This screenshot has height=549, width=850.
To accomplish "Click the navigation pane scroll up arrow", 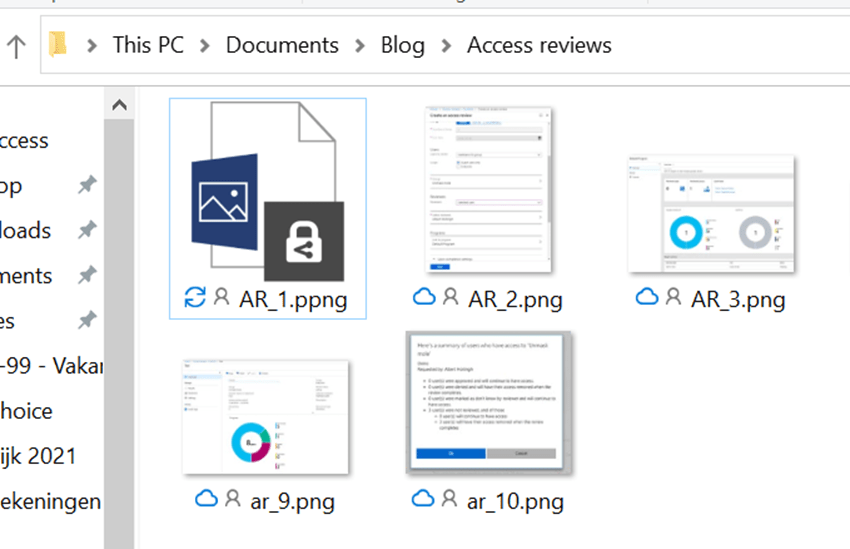I will point(118,105).
